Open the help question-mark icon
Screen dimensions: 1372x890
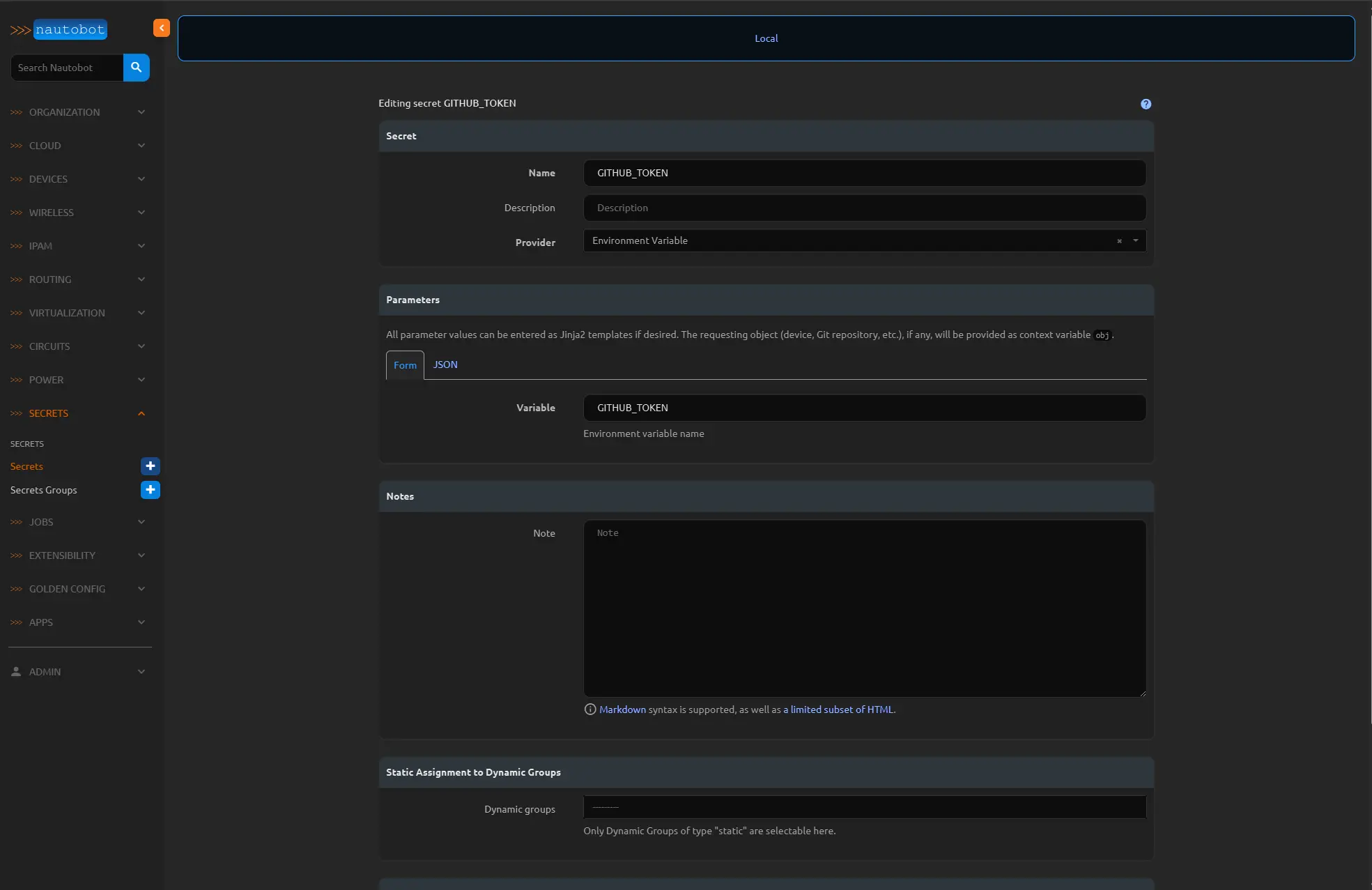coord(1146,104)
